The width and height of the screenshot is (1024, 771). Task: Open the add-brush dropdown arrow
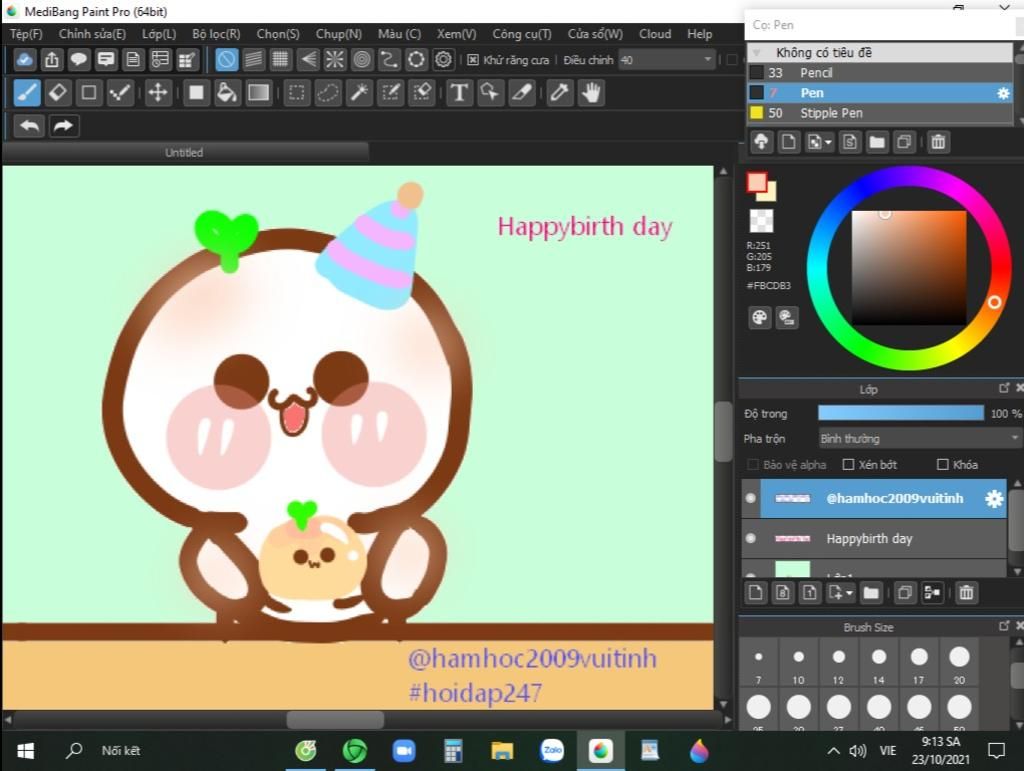tap(828, 142)
